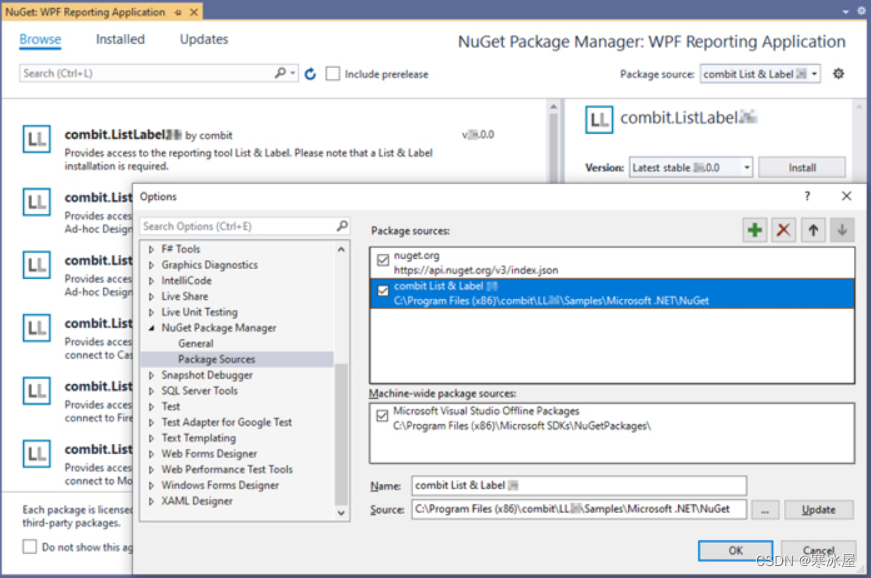Screen dimensions: 871x578
Task: Click the Update button for source
Action: click(x=818, y=509)
